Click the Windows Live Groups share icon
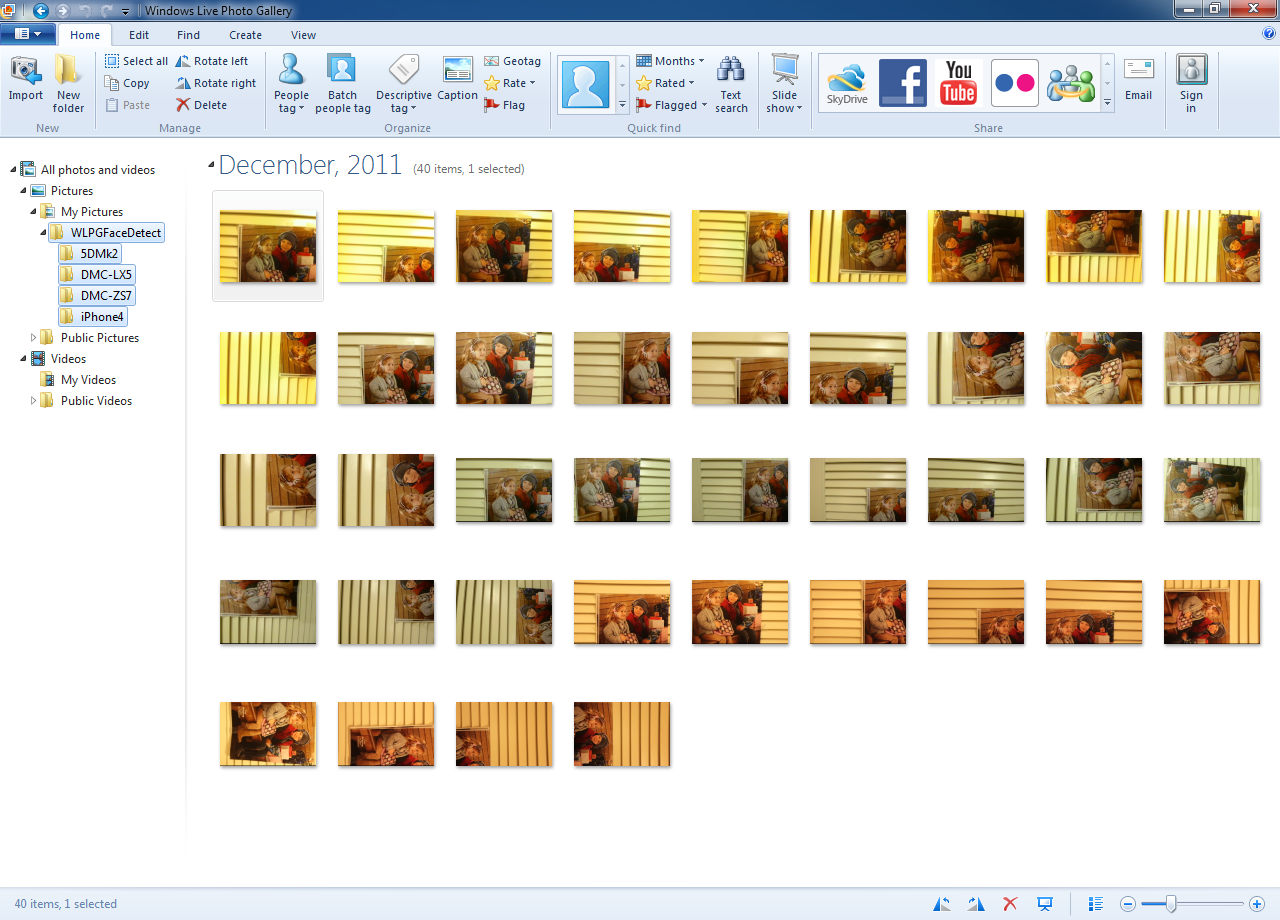The image size is (1280, 920). [1071, 83]
